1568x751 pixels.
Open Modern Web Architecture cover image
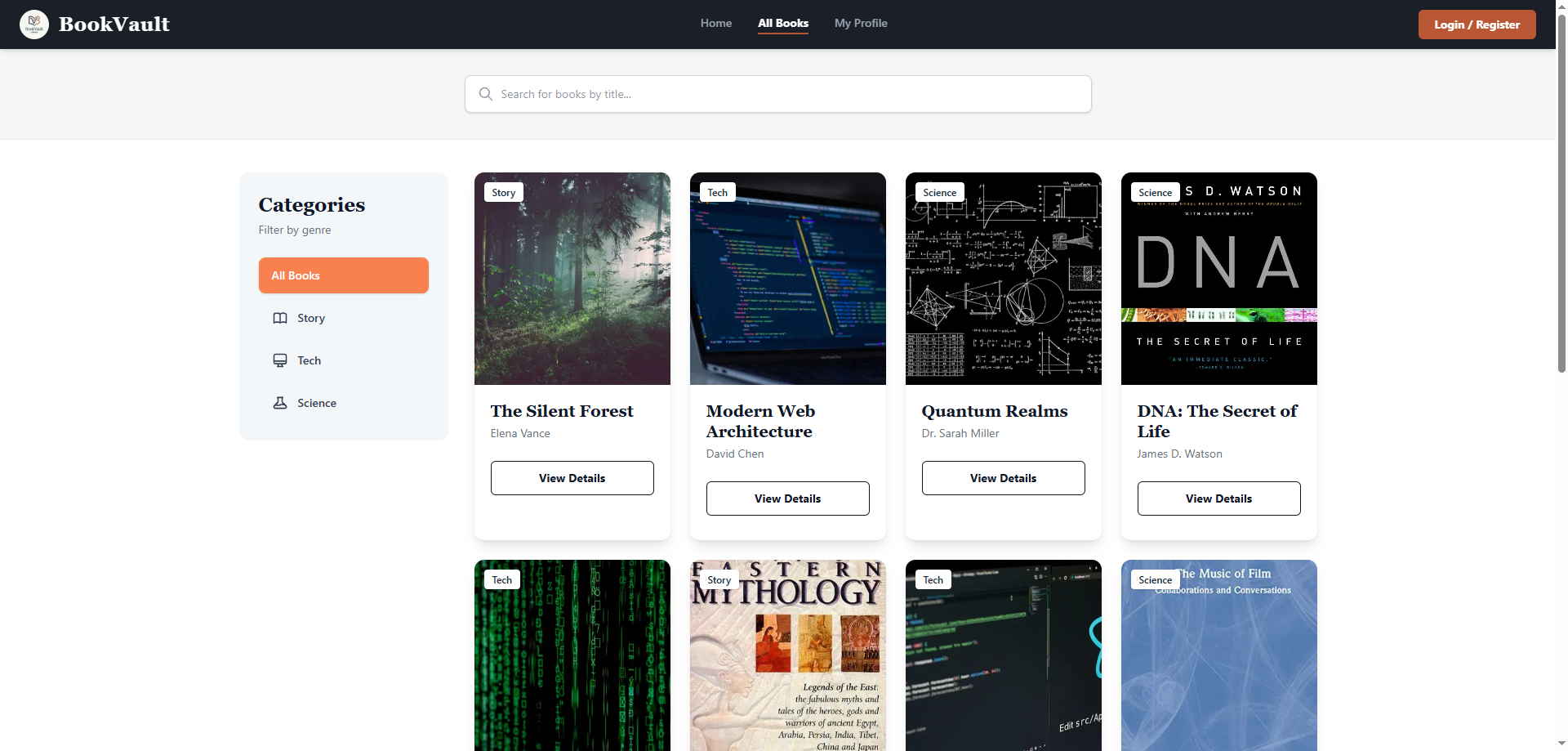click(x=788, y=279)
